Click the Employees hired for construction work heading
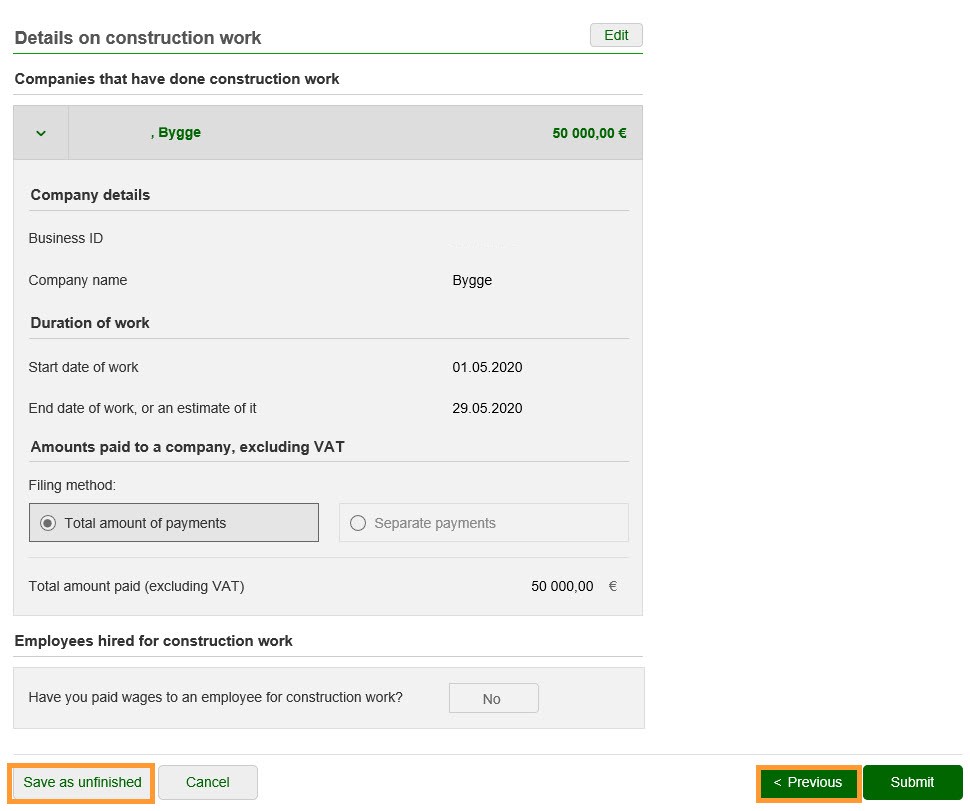 coord(153,641)
